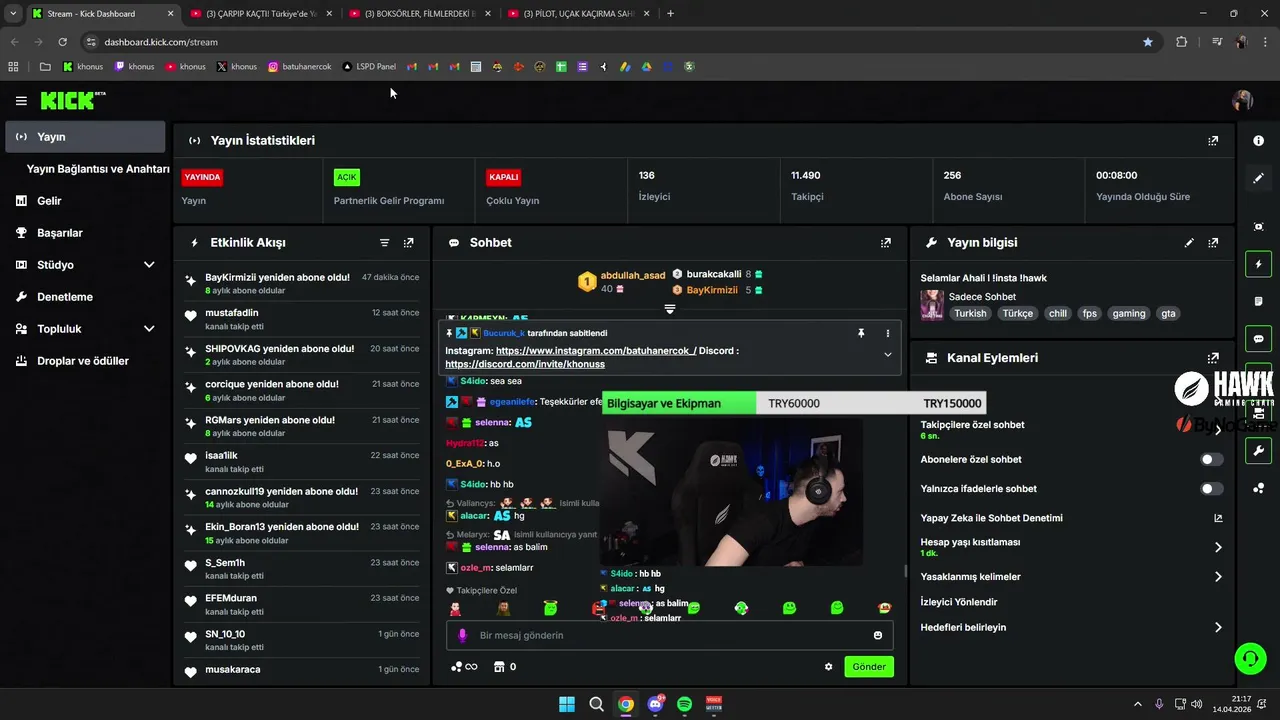Switch to the ÇARPIP KAÇTI YouTube tab
The height and width of the screenshot is (720, 1280).
coord(261,14)
